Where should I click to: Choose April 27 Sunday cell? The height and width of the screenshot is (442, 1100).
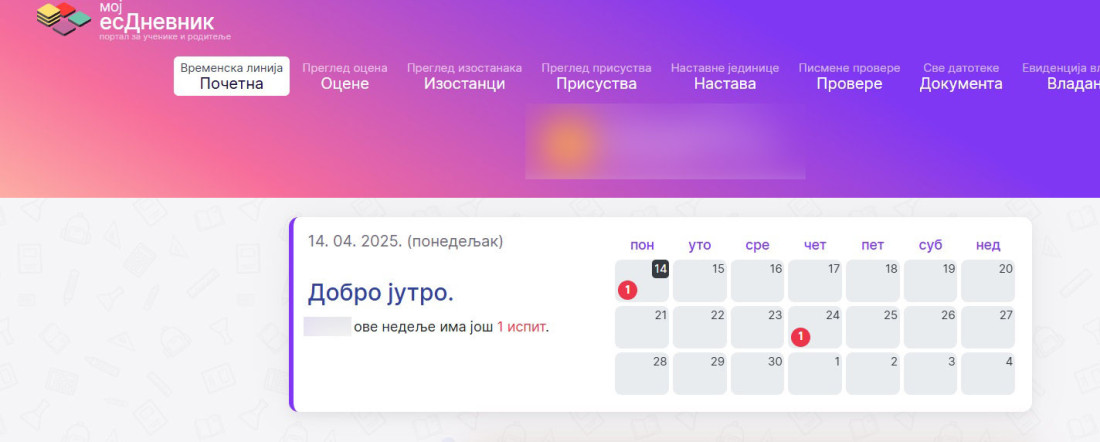click(988, 327)
